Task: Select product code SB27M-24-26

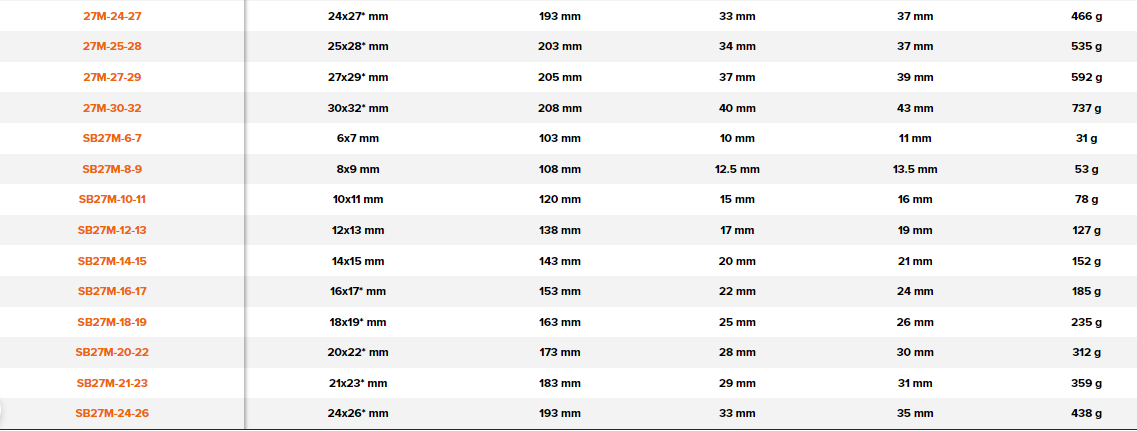Action: [x=112, y=413]
